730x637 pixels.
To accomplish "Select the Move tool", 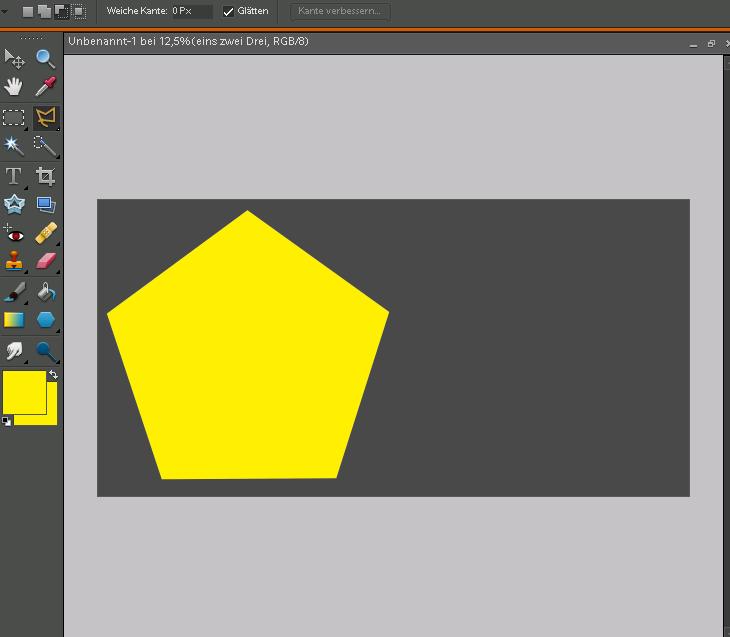I will click(x=14, y=59).
